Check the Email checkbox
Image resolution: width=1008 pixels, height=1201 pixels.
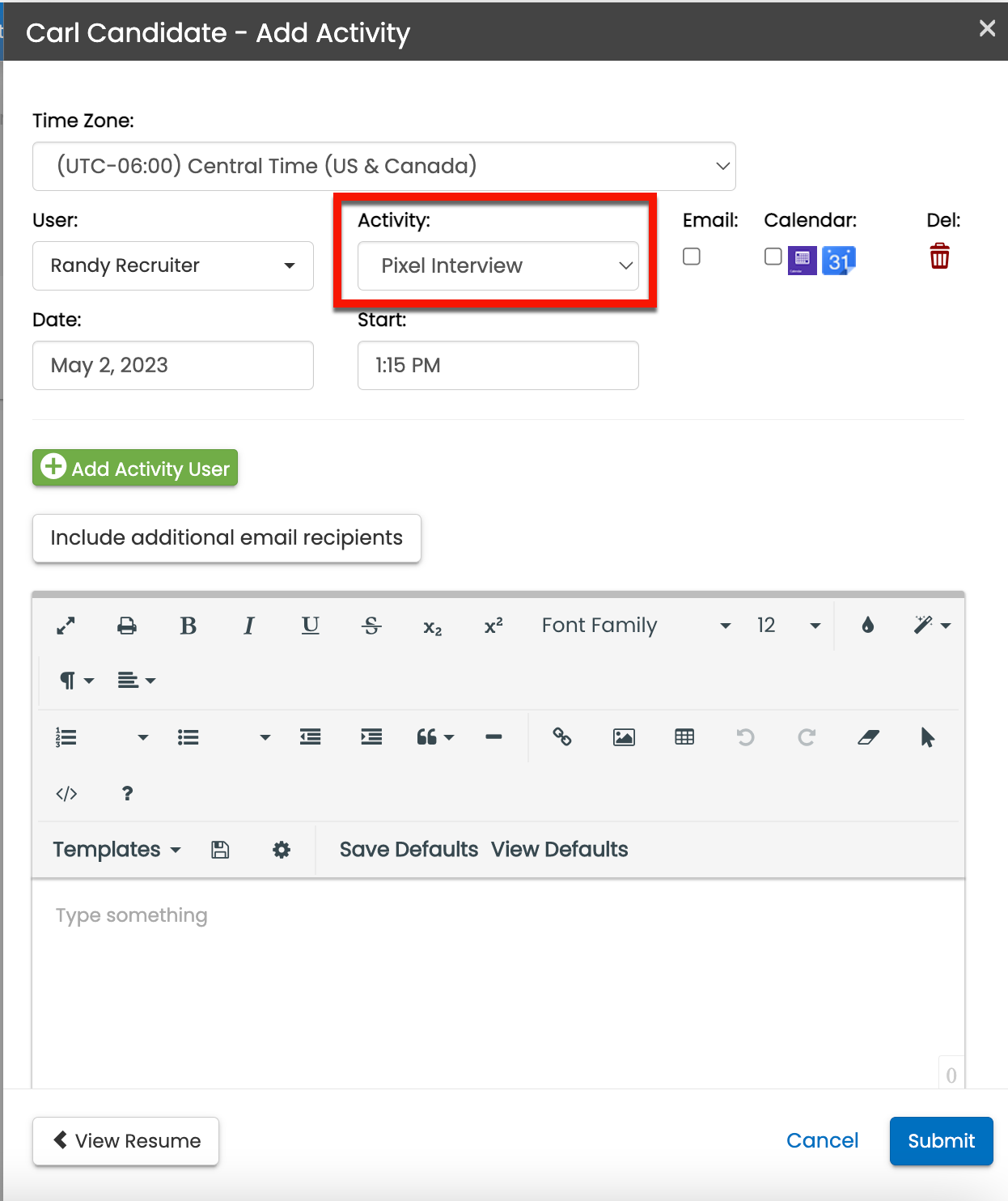pos(692,257)
